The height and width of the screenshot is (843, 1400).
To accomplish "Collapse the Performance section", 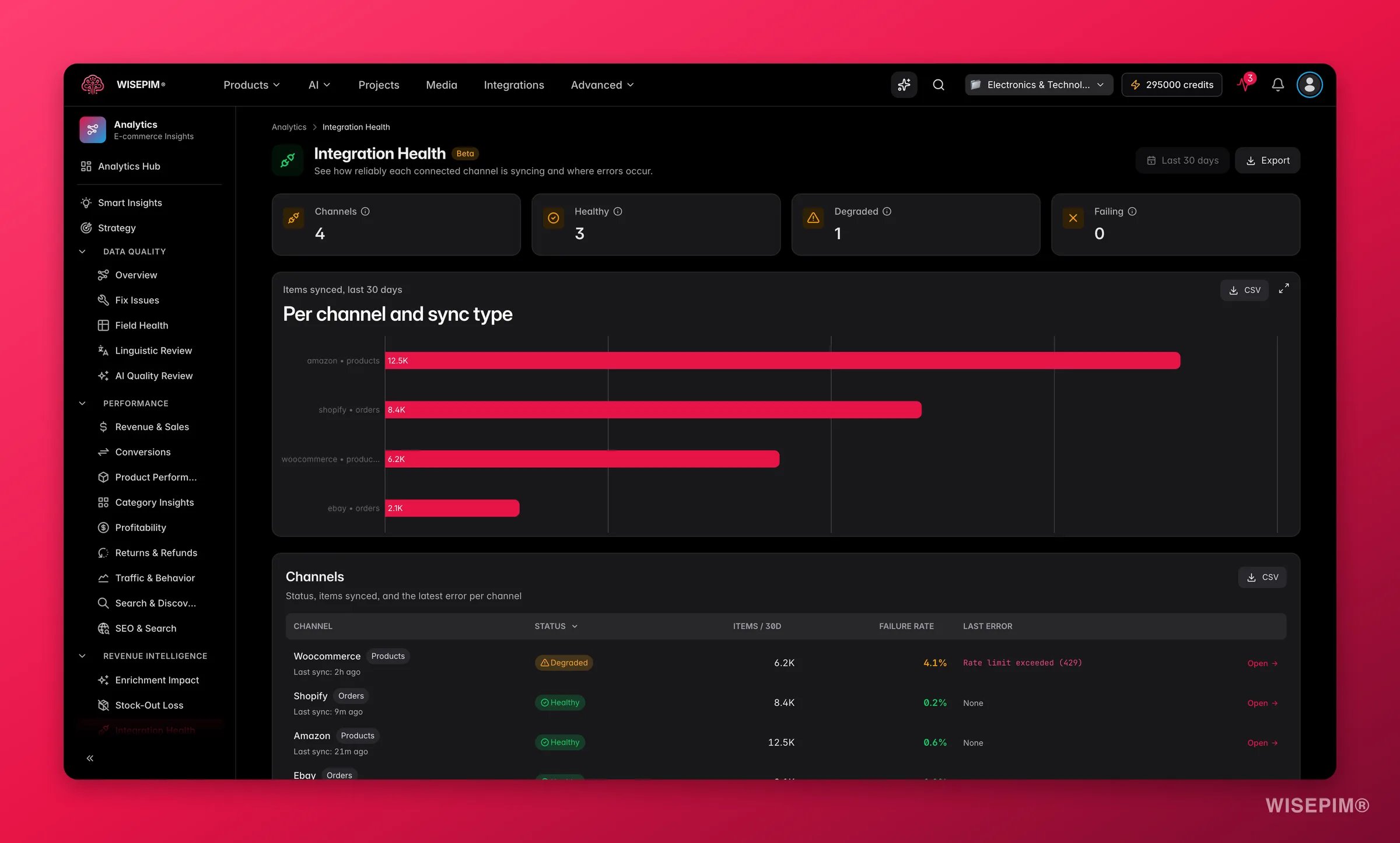I will pos(82,403).
